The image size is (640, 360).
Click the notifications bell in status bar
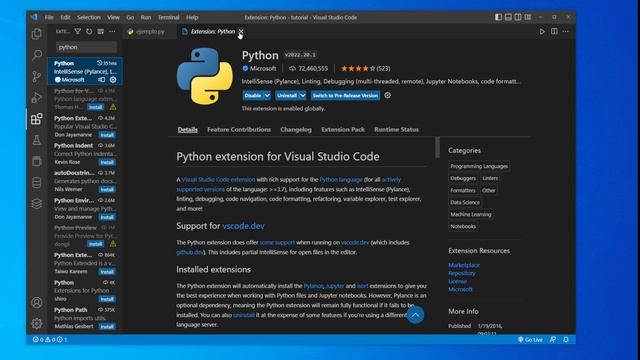(566, 340)
